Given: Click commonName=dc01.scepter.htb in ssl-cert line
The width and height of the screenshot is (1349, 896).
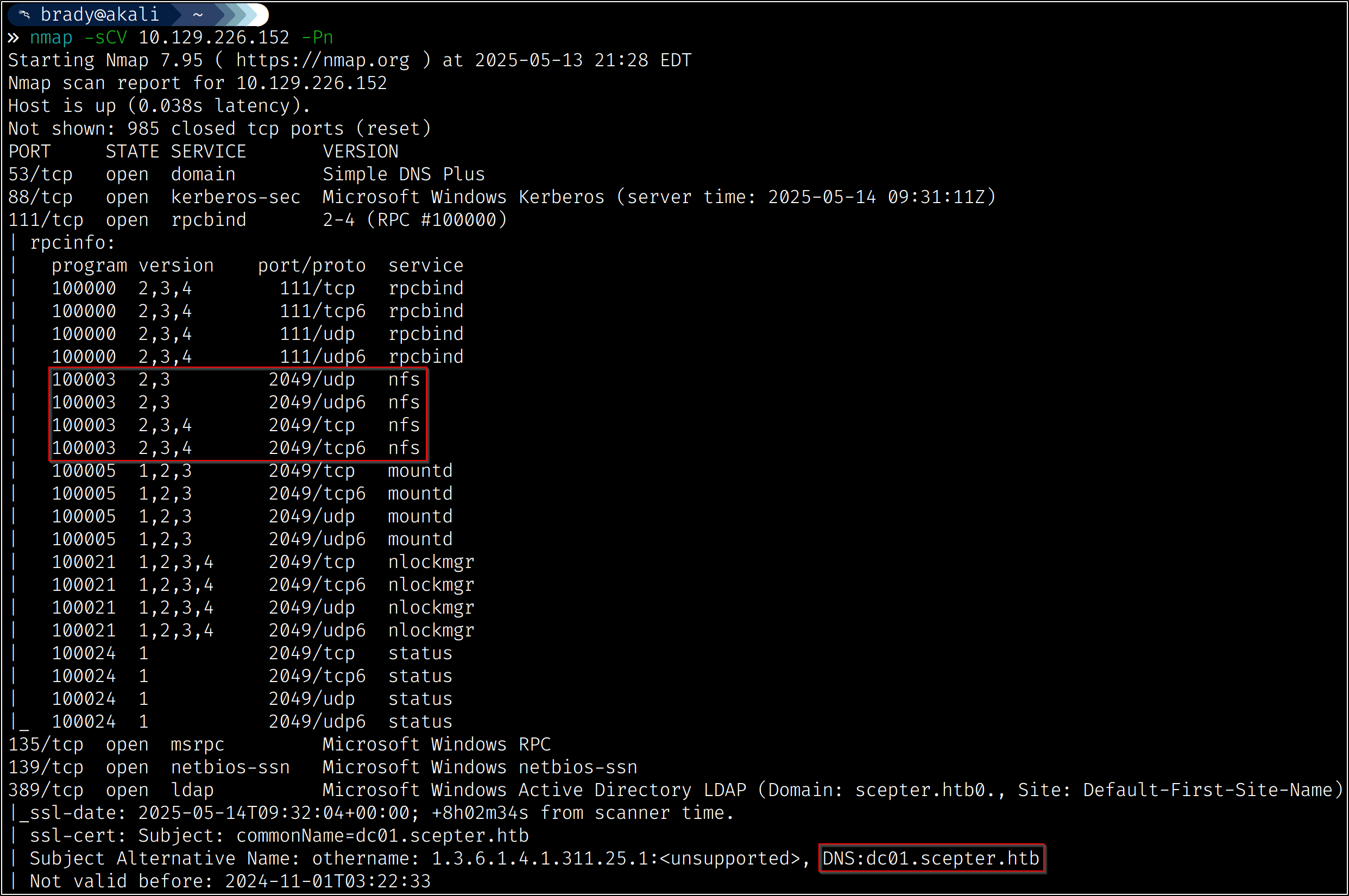Looking at the screenshot, I should click(382, 835).
